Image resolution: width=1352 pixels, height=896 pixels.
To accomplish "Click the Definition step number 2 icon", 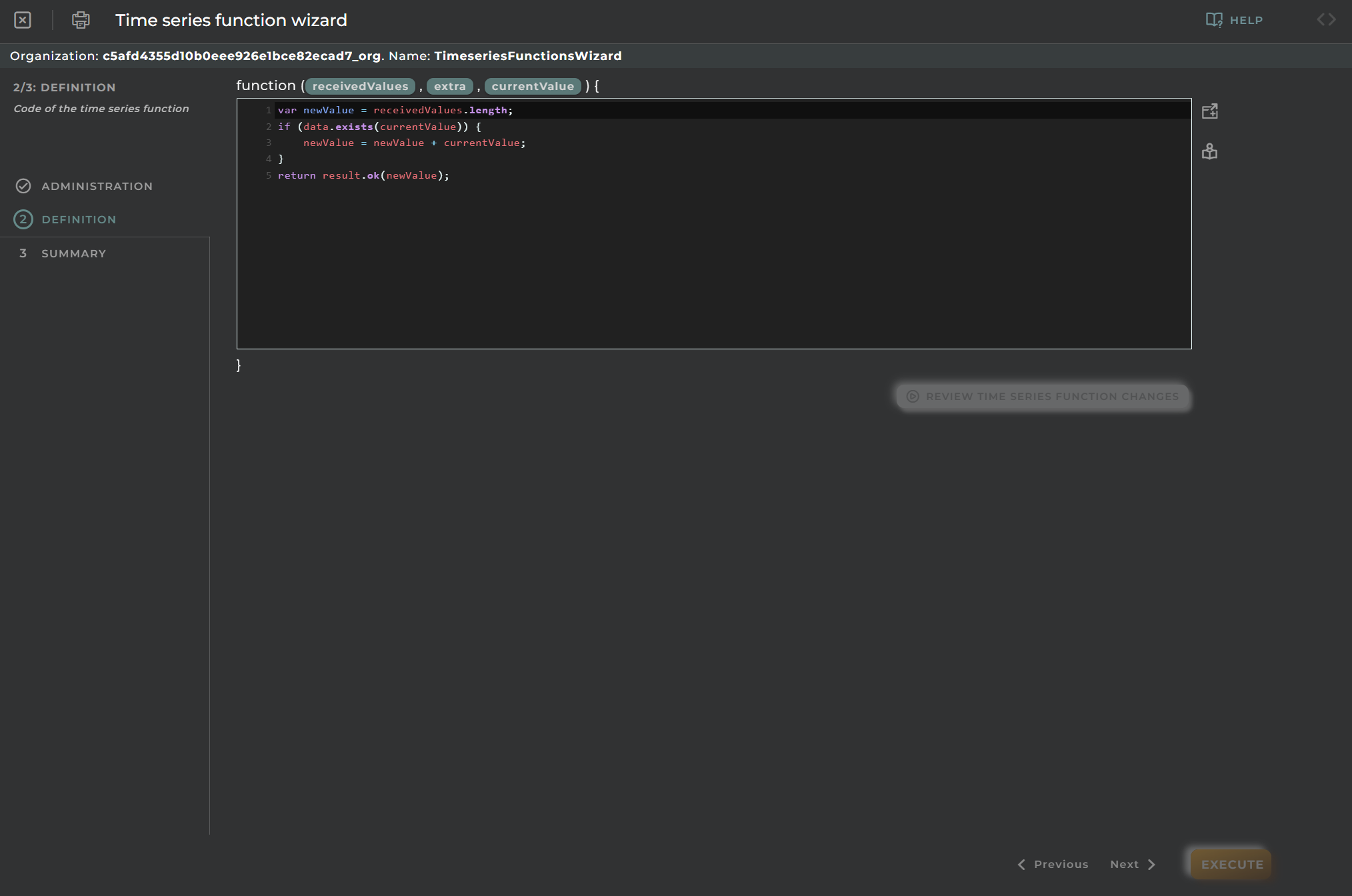I will [x=23, y=219].
